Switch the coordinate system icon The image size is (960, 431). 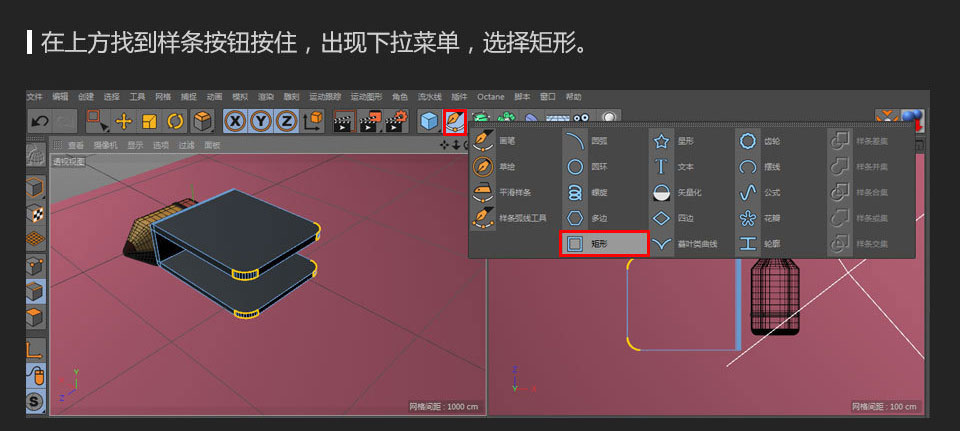pyautogui.click(x=313, y=121)
